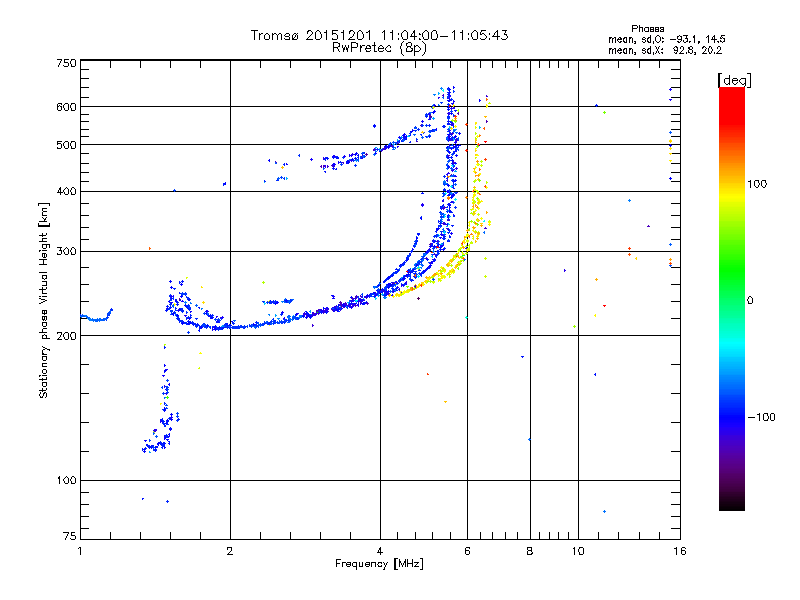This screenshot has width=800, height=600.
Task: Click the y-axis tick label '750'
Action: 66,63
